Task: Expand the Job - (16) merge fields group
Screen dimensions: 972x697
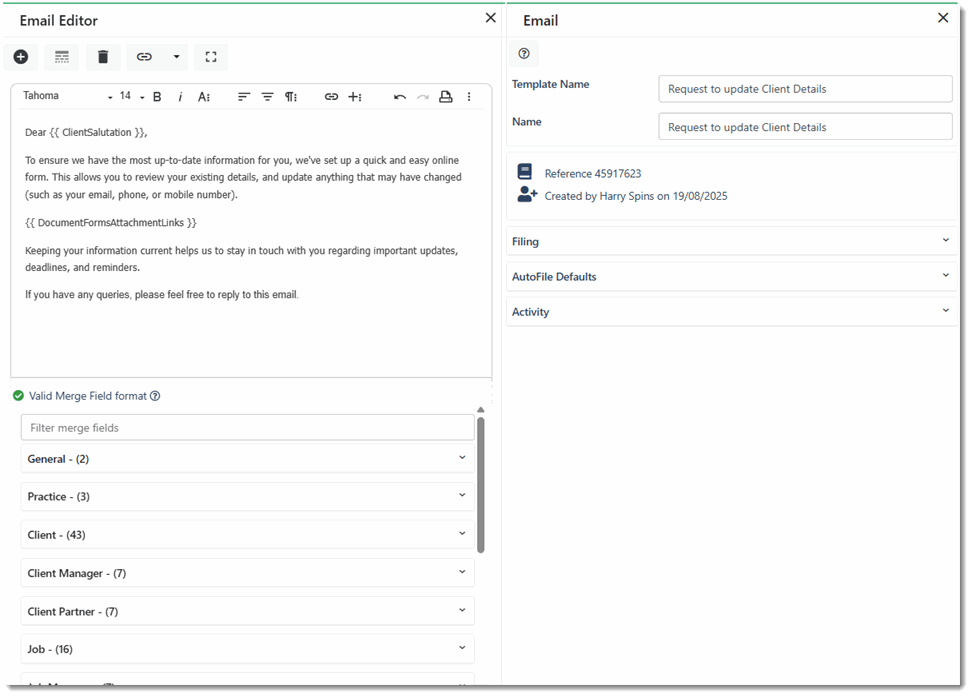Action: 248,649
